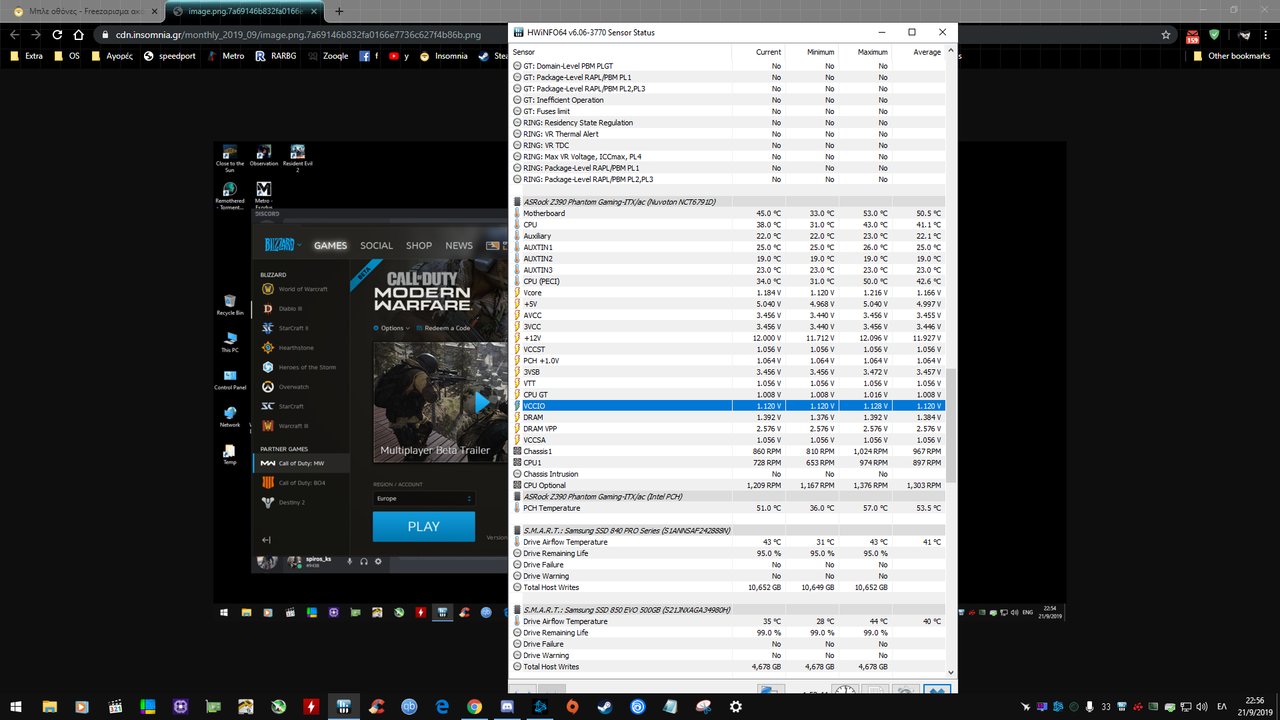Switch to HWiNFO on the taskbar
Image resolution: width=1280 pixels, height=720 pixels.
(343, 706)
